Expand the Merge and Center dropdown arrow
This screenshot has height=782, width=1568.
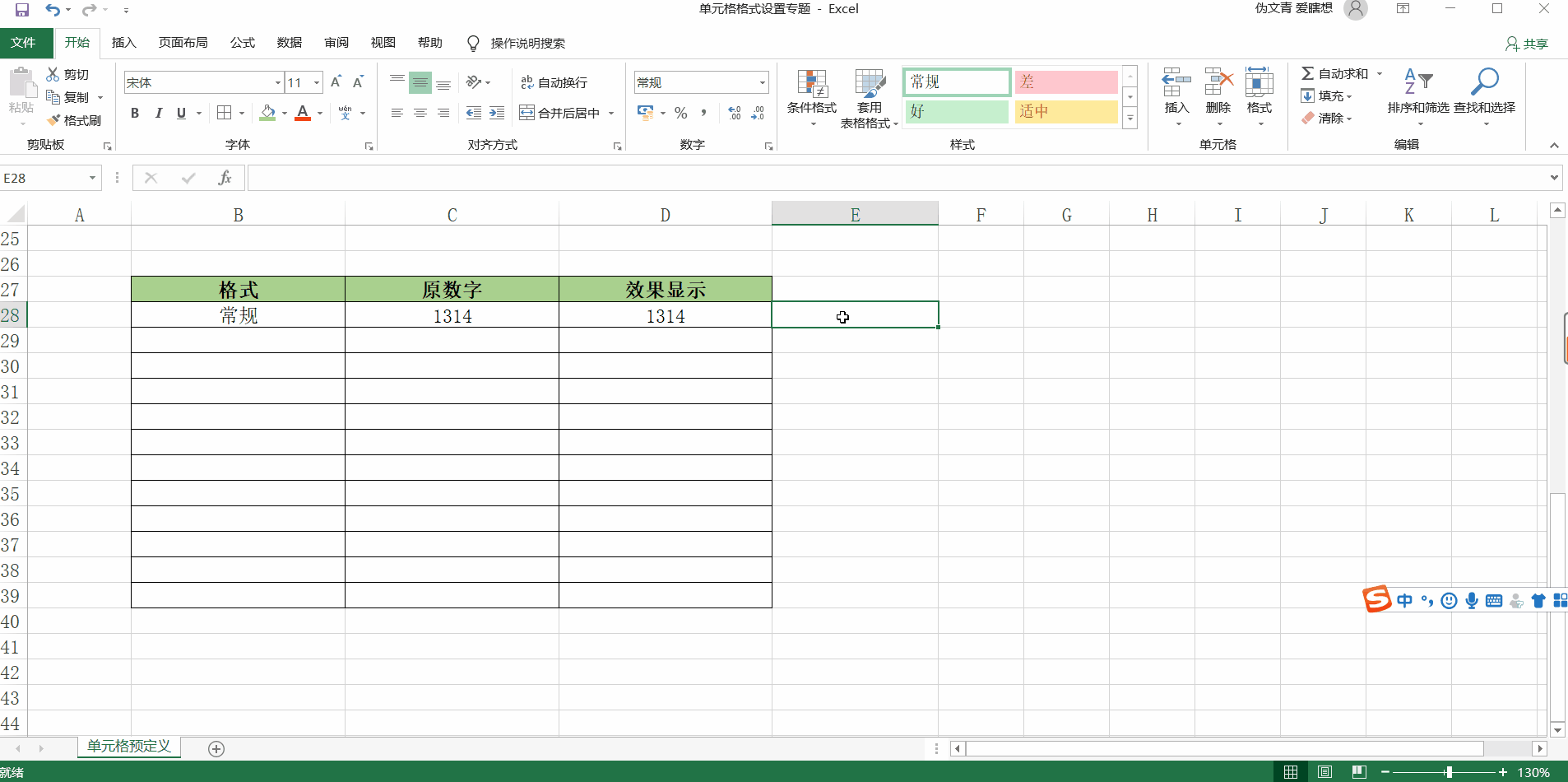click(611, 113)
